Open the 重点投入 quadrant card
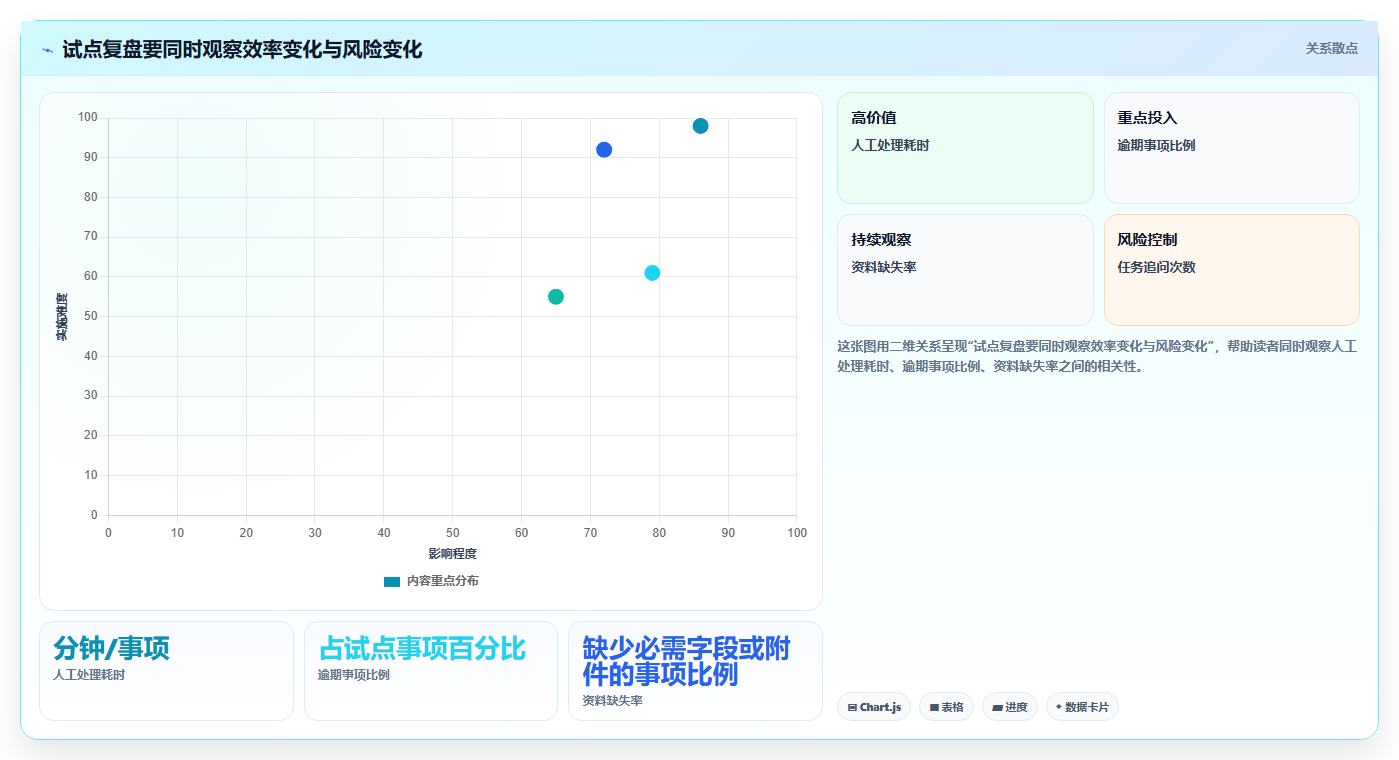This screenshot has height=760, width=1399. (1232, 148)
